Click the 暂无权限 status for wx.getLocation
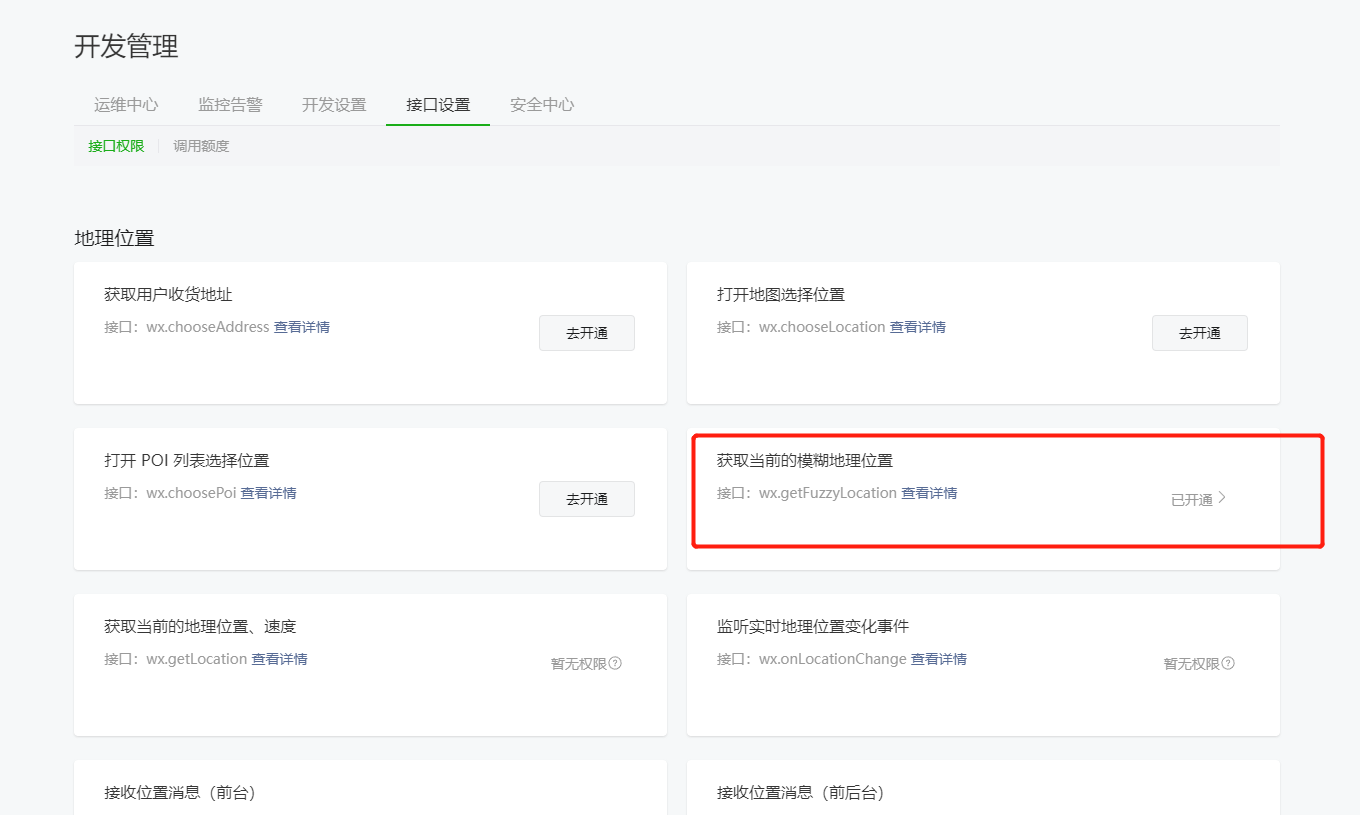Viewport: 1360px width, 815px height. (579, 663)
